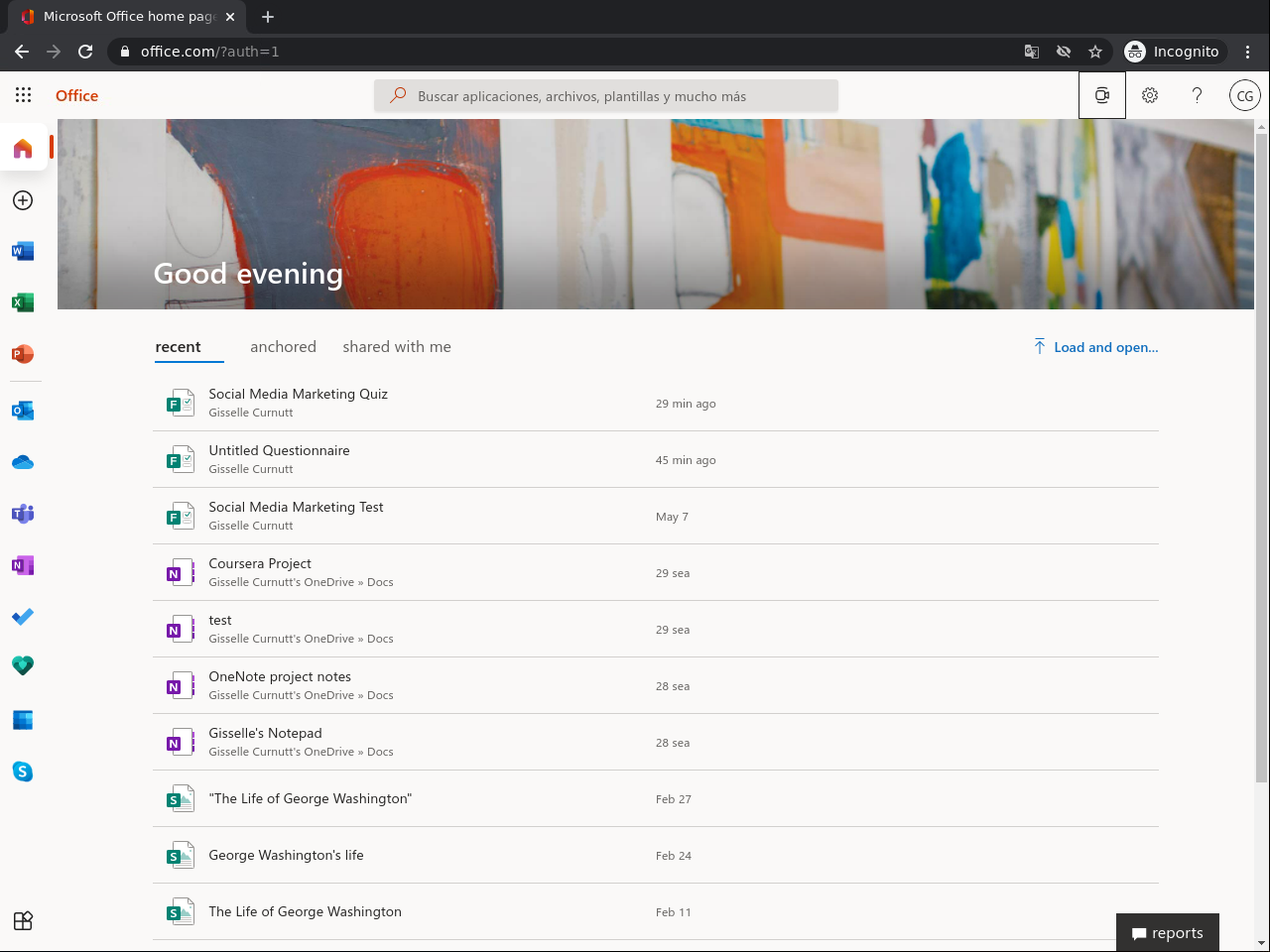Launch PowerPoint from the sidebar
This screenshot has height=952, width=1270.
23,354
